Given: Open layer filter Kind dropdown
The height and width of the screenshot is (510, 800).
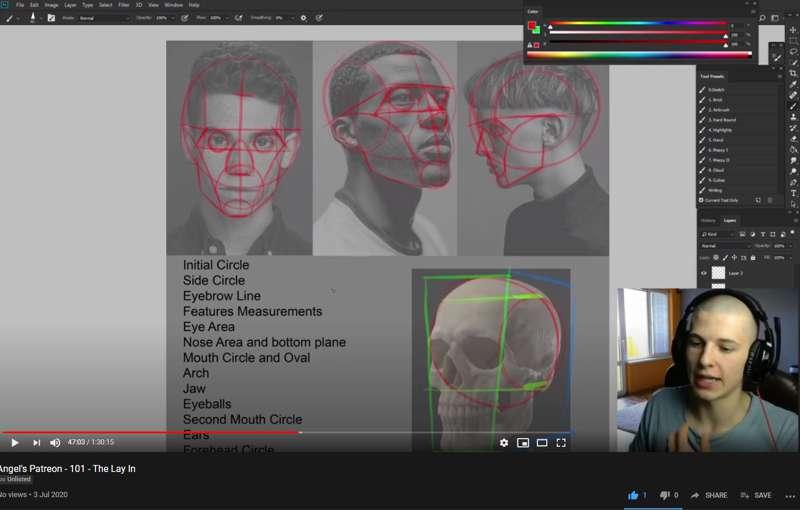Looking at the screenshot, I should click(718, 235).
